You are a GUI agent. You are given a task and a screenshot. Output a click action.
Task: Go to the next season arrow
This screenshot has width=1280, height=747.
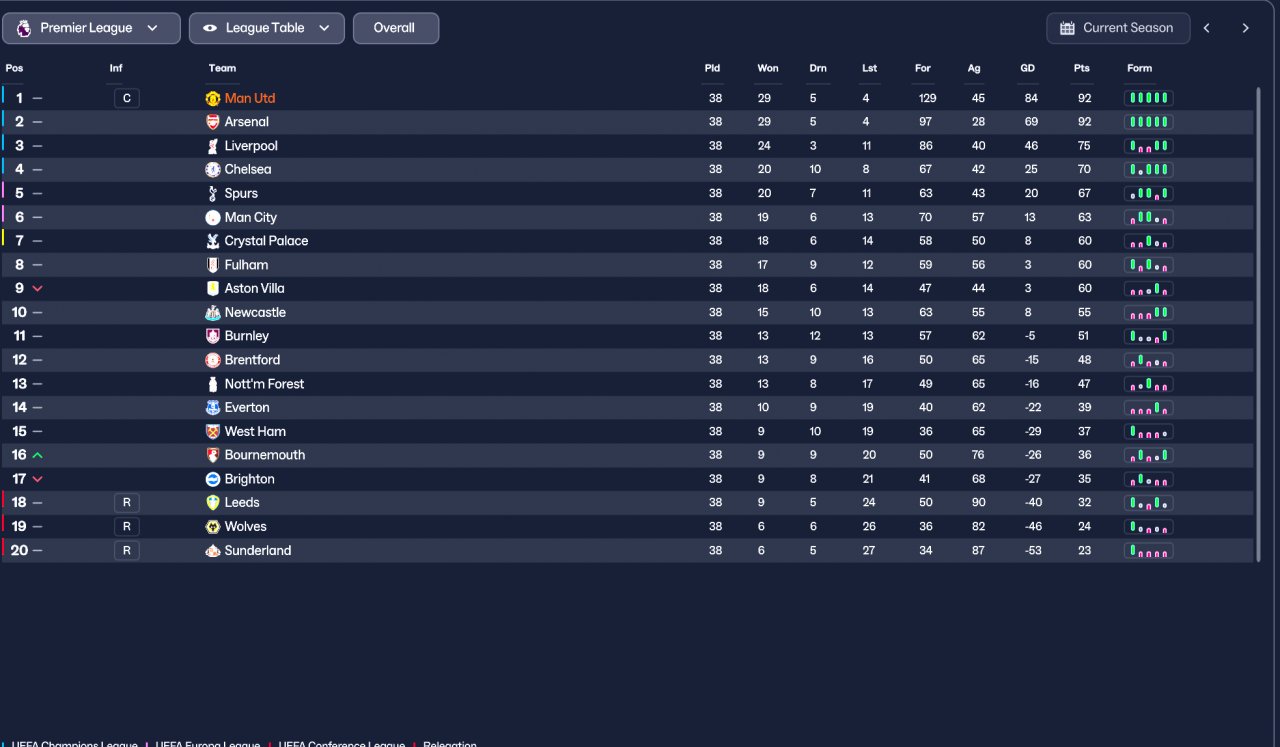tap(1245, 28)
